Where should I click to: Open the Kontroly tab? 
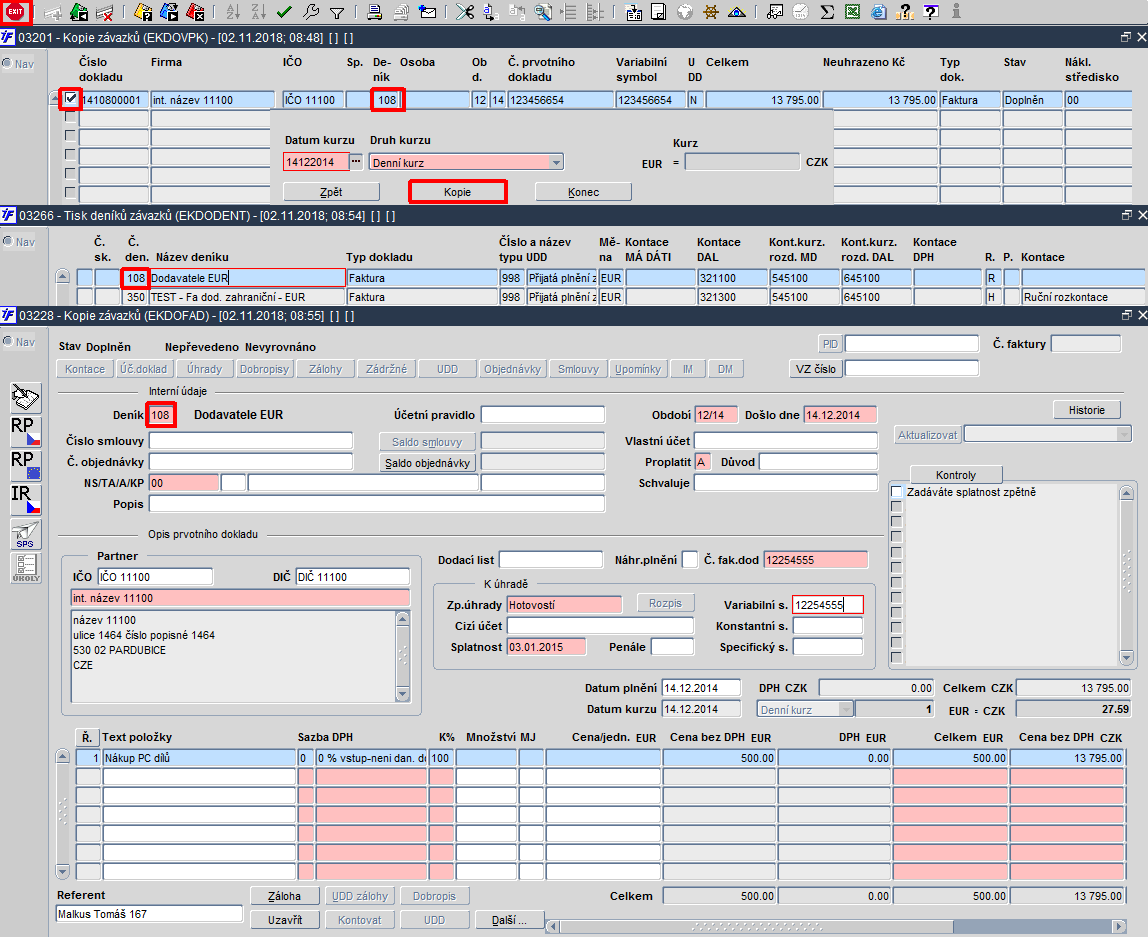[x=955, y=475]
